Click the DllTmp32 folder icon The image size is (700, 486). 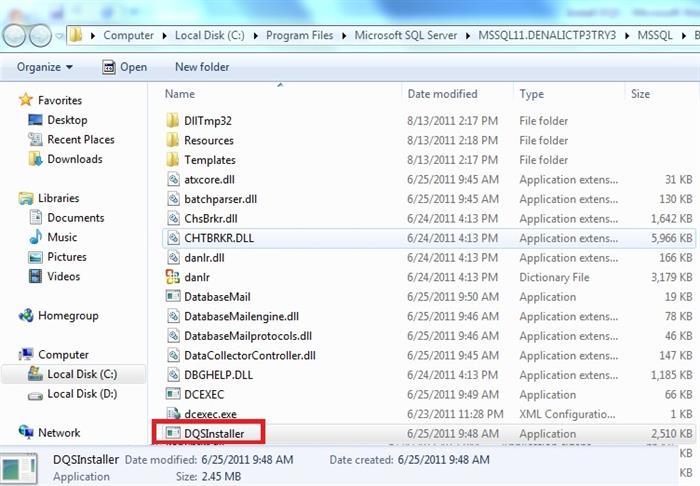click(x=173, y=120)
